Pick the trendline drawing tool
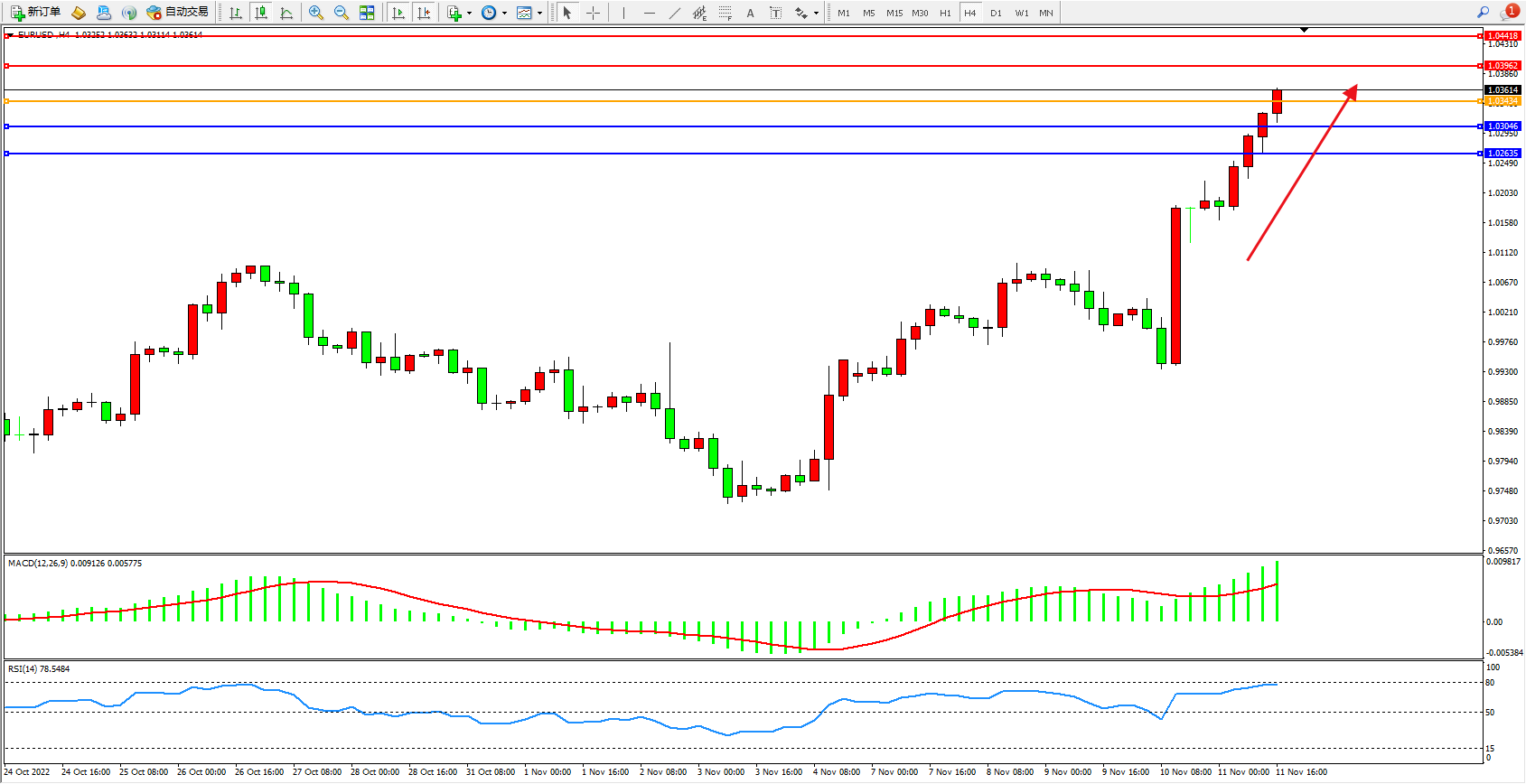The height and width of the screenshot is (784, 1526). click(675, 13)
